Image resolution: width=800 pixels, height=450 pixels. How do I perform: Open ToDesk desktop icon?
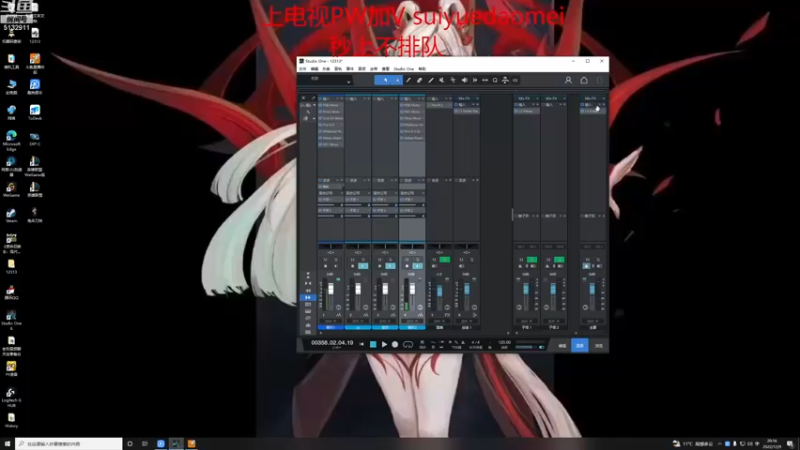point(35,113)
